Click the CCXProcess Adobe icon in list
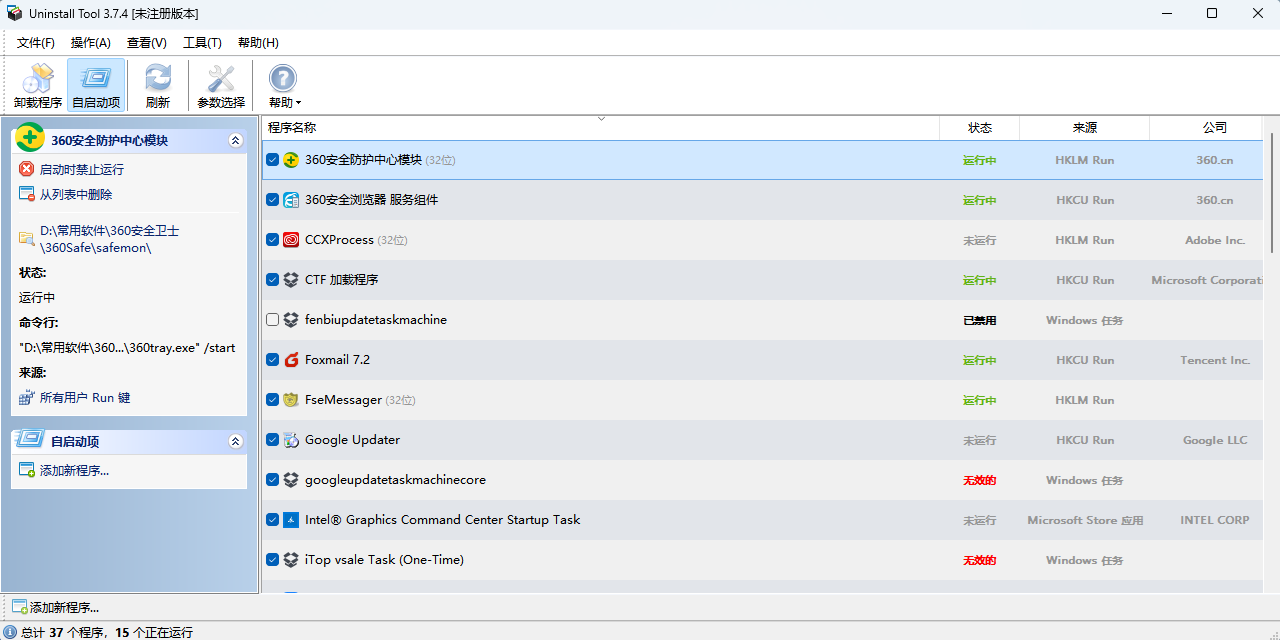Image resolution: width=1280 pixels, height=640 pixels. (x=291, y=240)
